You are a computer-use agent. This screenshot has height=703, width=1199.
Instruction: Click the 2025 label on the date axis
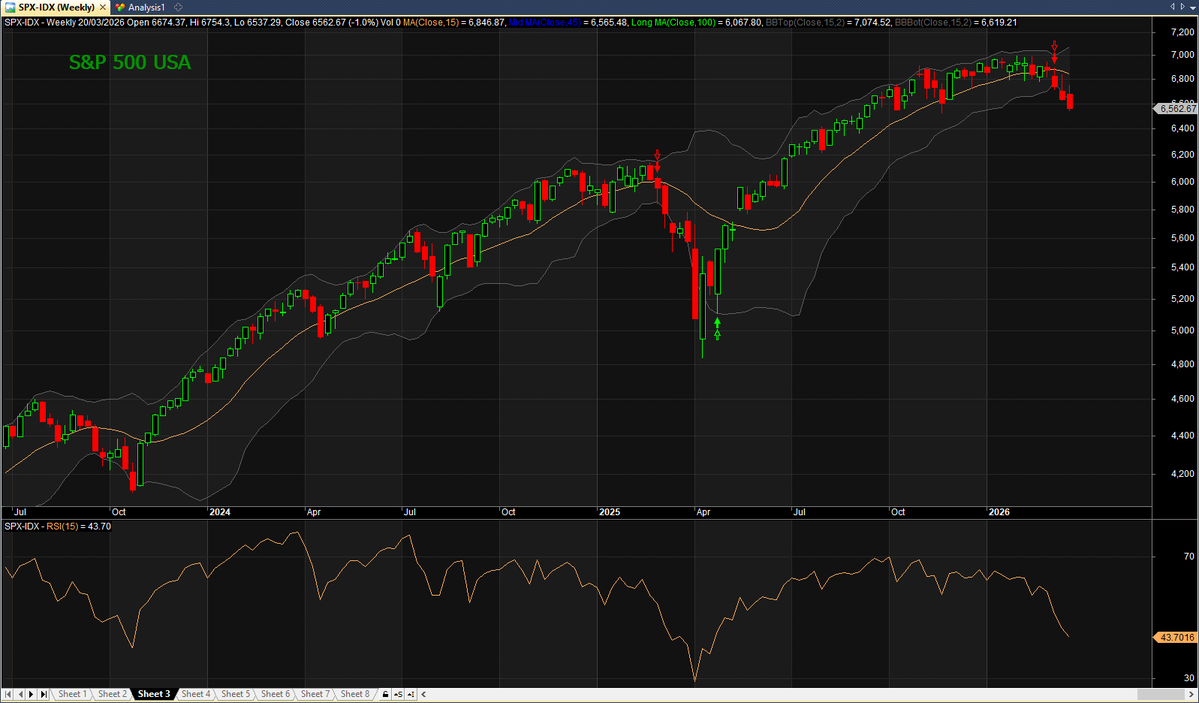coord(609,513)
